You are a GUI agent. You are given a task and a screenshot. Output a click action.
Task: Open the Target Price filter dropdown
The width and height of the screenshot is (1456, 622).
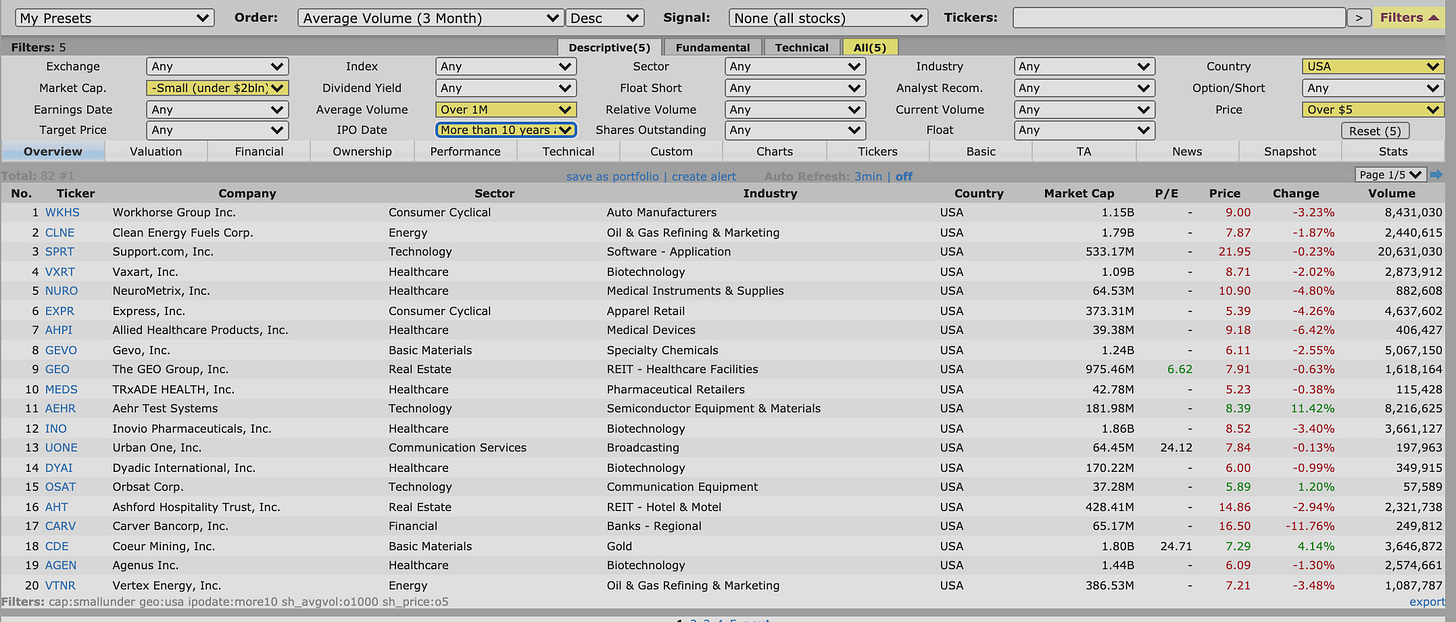[x=218, y=130]
